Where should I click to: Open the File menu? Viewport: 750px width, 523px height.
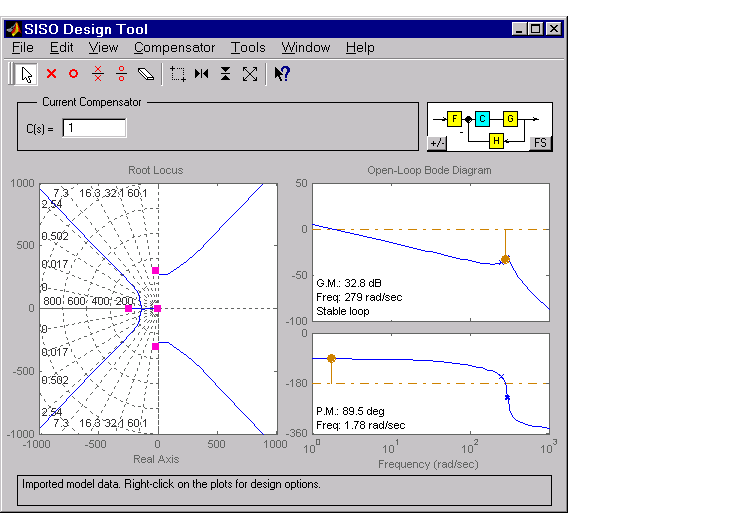coord(22,47)
